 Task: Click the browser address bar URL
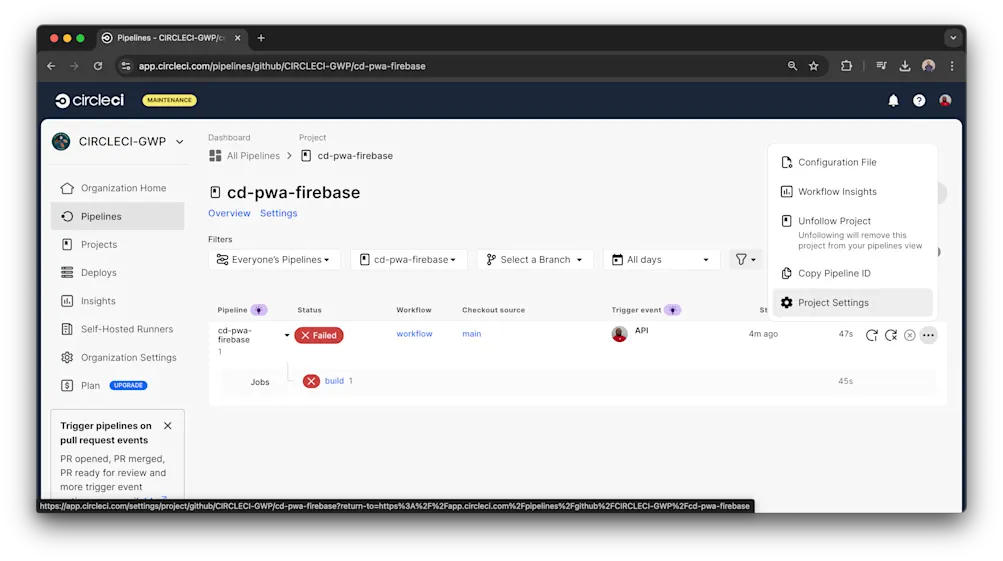(x=282, y=66)
